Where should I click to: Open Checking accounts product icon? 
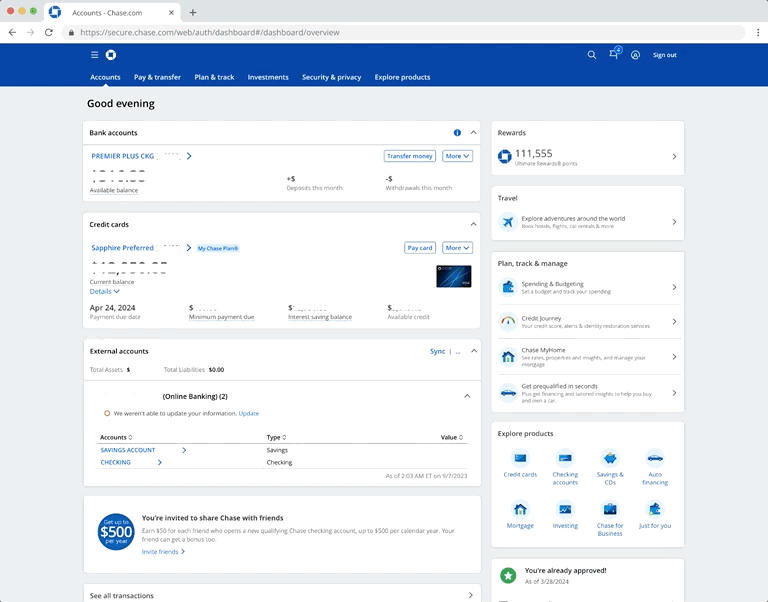pyautogui.click(x=565, y=458)
